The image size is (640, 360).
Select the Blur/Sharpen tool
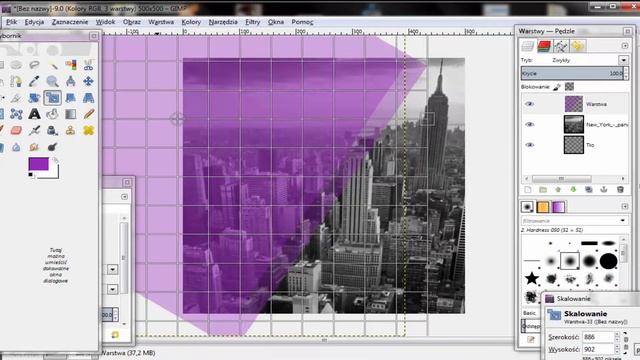click(16, 147)
